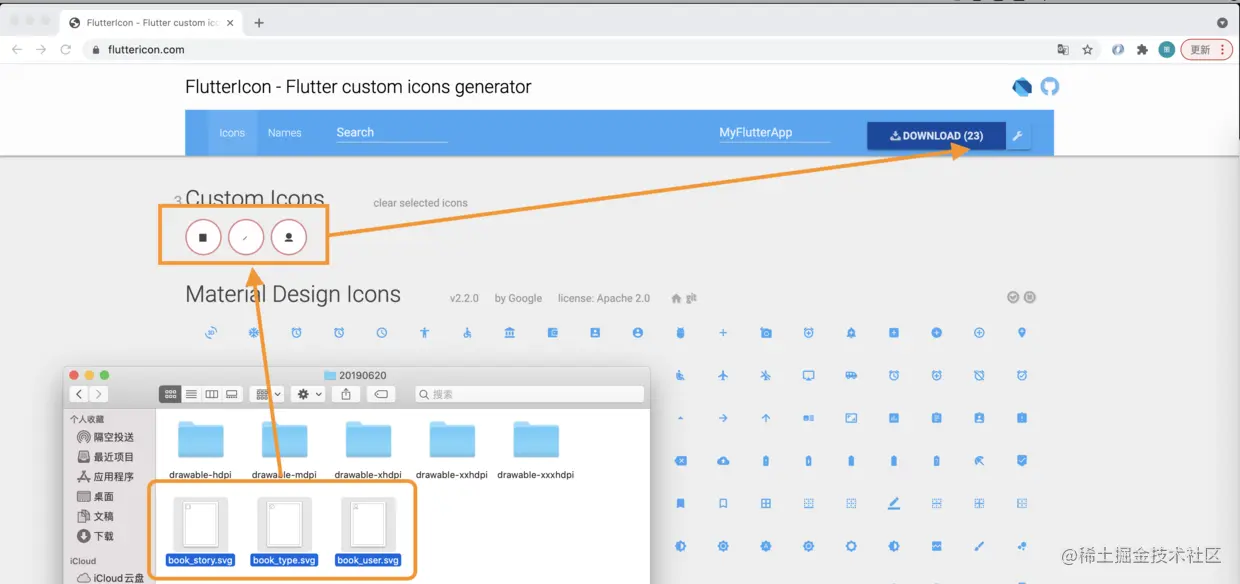1240x584 pixels.
Task: Pick the arrow forward icon
Action: [x=723, y=418]
